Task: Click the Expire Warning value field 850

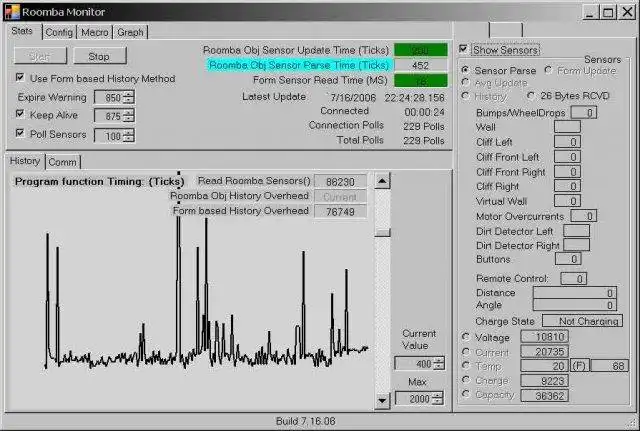Action: pos(109,98)
